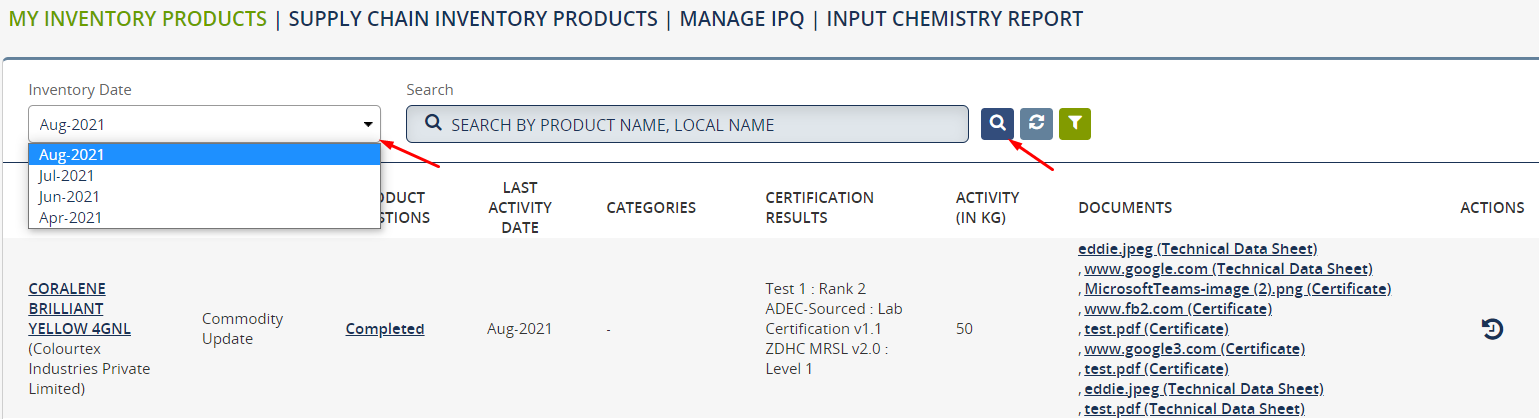Open www.google3.com certificate document link
The image size is (1539, 419).
pos(1195,348)
